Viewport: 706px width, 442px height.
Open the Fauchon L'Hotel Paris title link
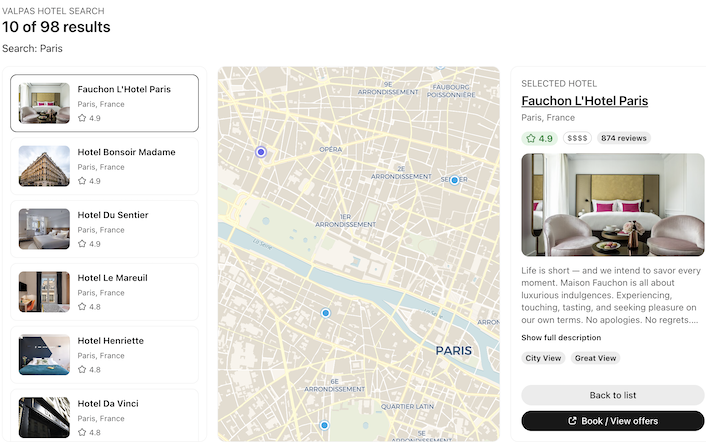coord(584,101)
